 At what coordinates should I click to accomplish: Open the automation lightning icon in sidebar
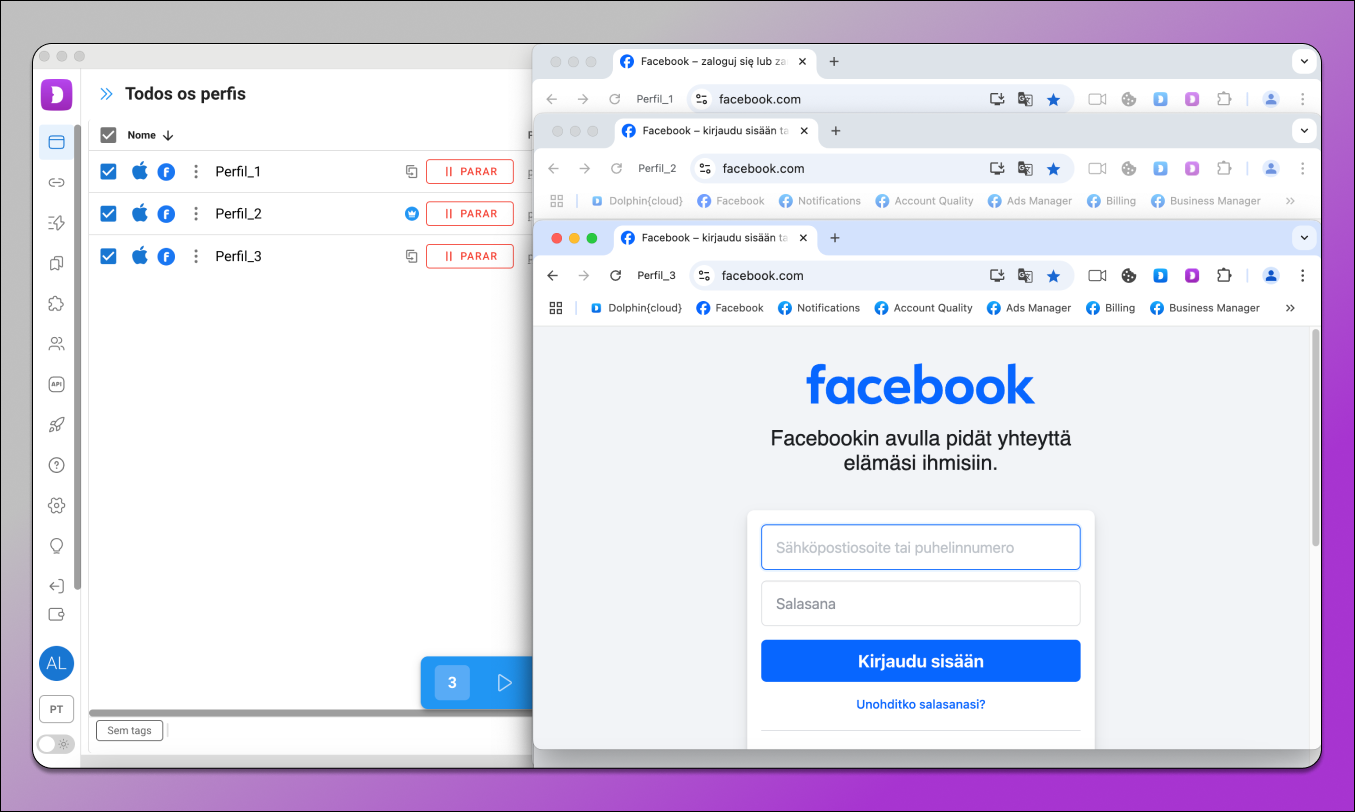[x=56, y=223]
